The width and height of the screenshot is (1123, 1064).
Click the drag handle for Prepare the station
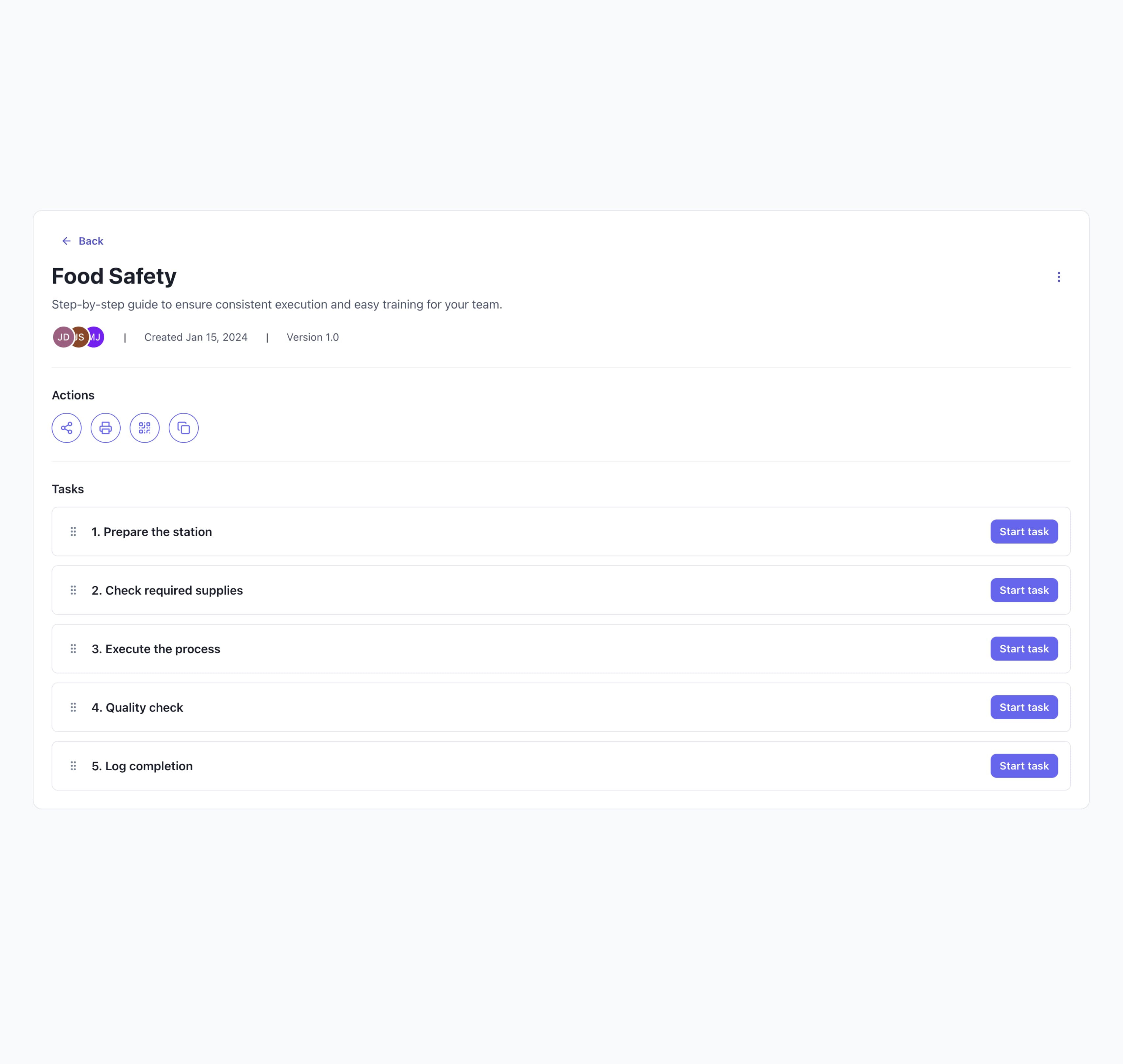73,531
